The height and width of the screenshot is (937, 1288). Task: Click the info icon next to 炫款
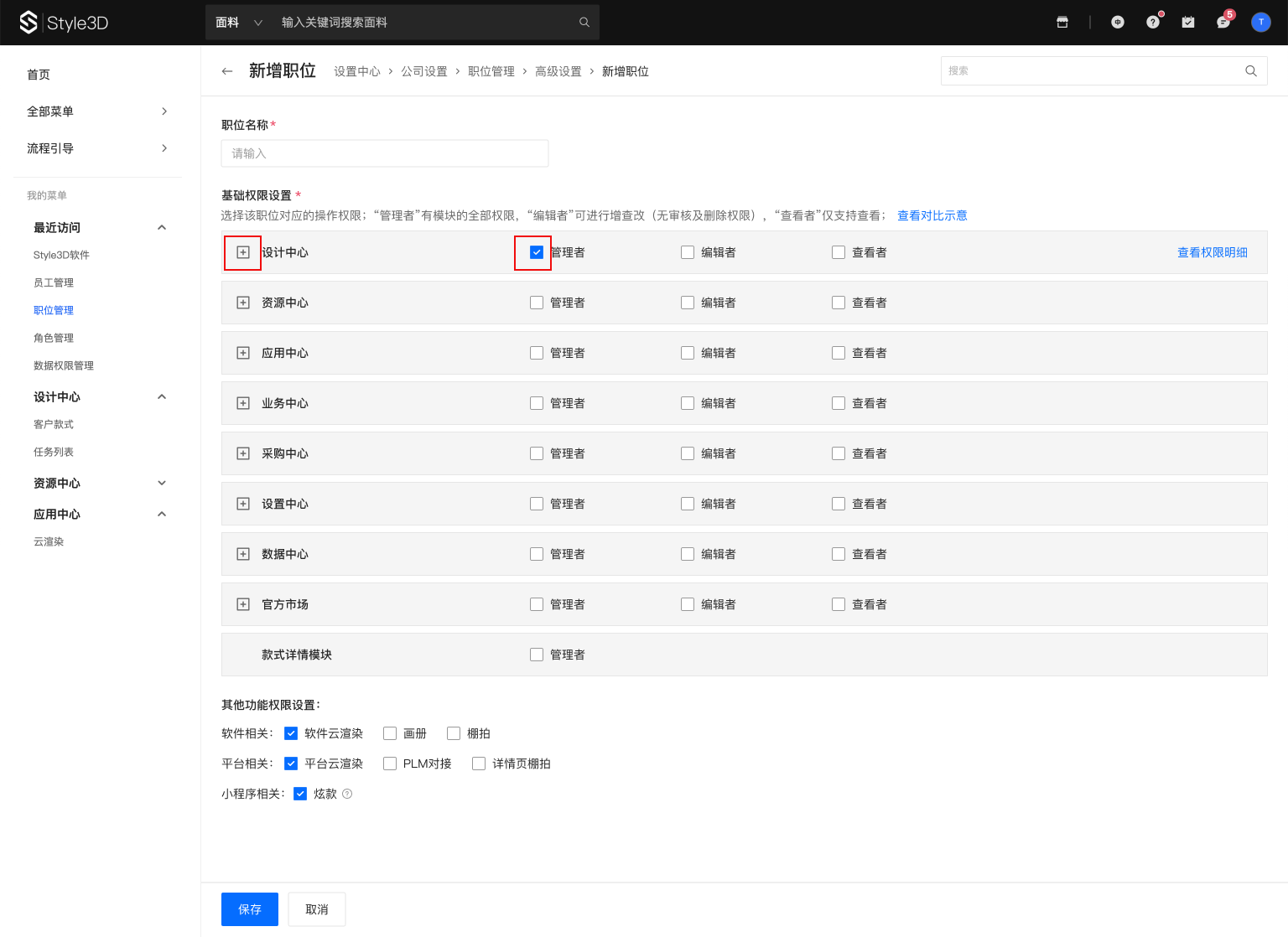(x=347, y=794)
